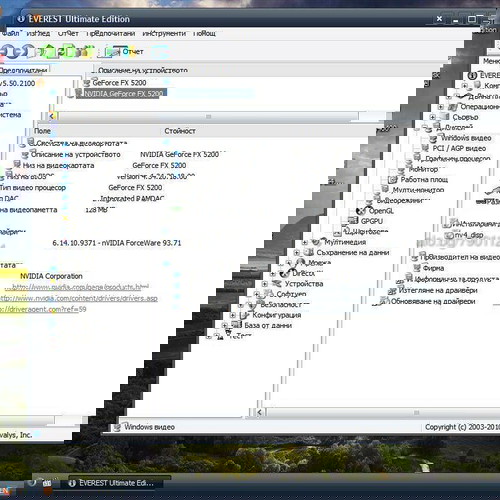Click left arrow of bottom horizontal scrollbar
Viewport: 500px width, 500px height.
tap(259, 413)
